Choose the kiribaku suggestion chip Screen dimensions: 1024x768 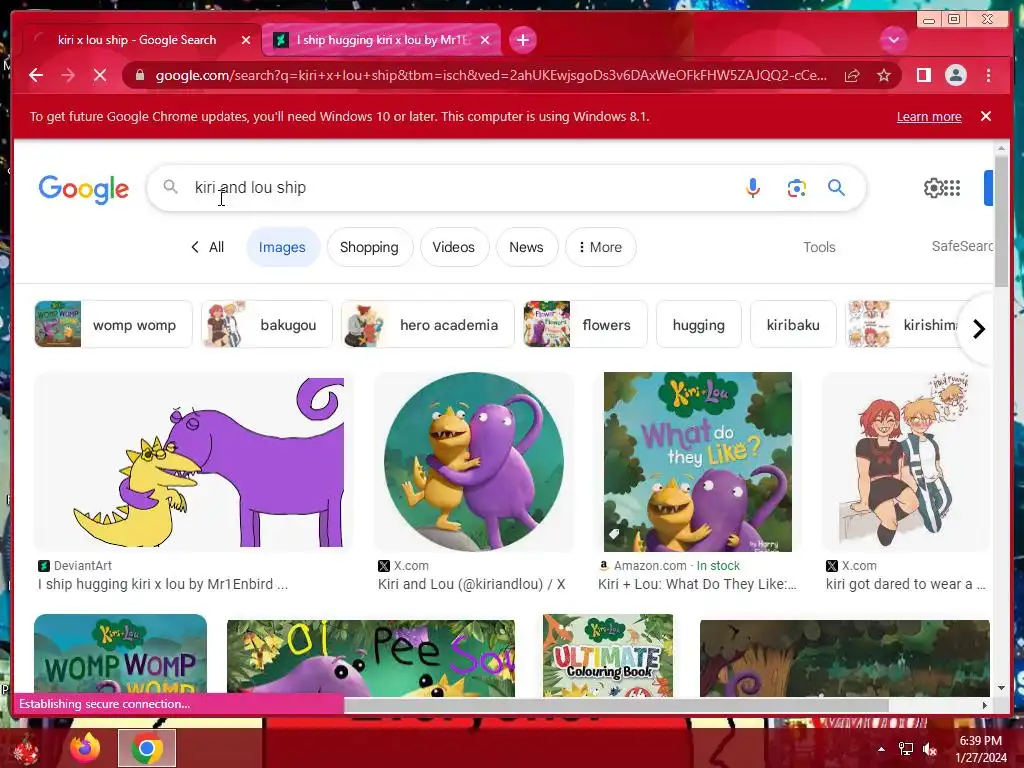click(x=793, y=325)
